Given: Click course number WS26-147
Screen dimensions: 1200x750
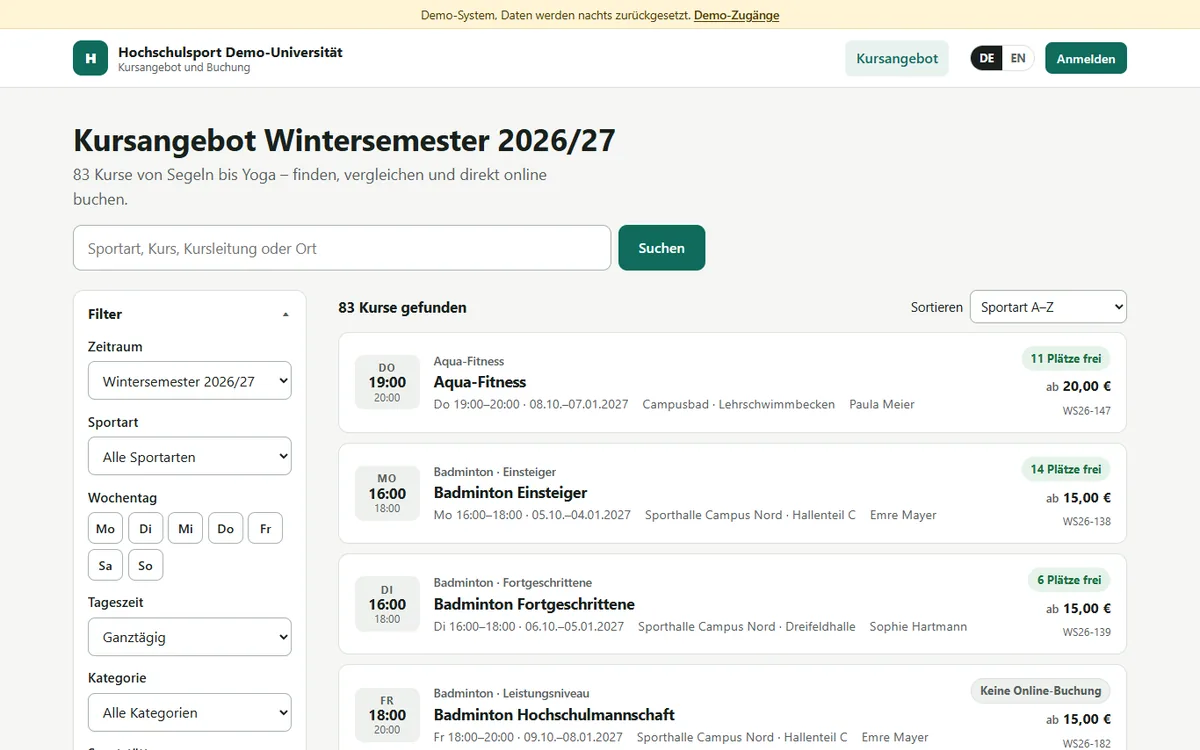Looking at the screenshot, I should click(x=1086, y=411).
